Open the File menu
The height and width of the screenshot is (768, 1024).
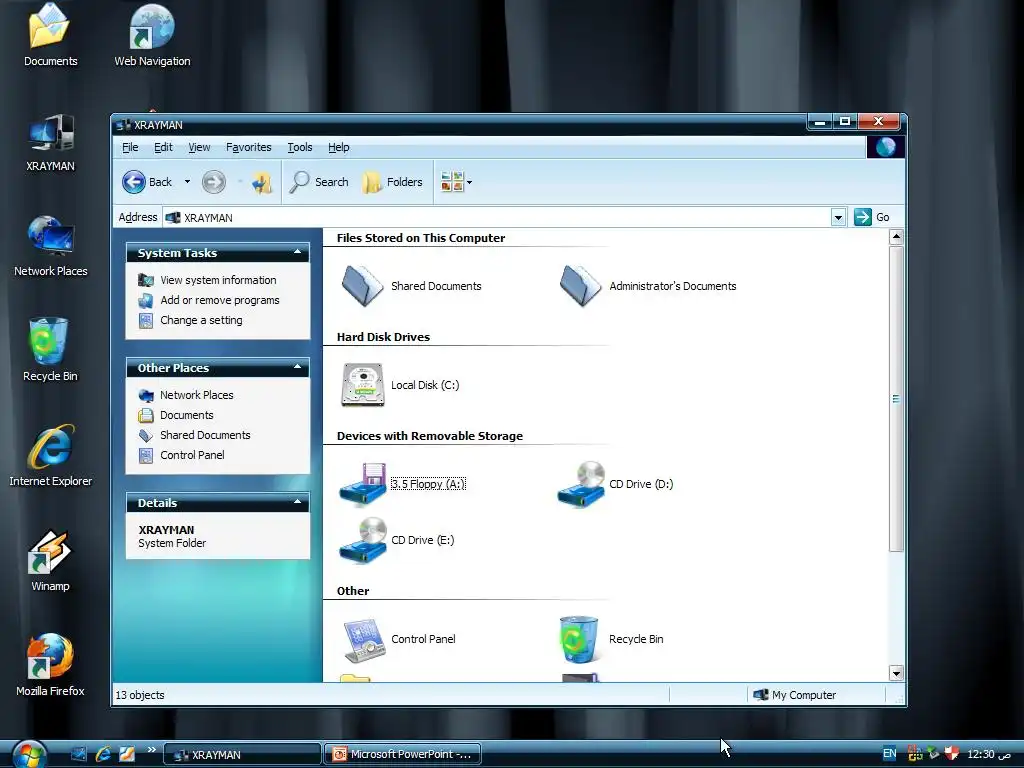[x=130, y=148]
